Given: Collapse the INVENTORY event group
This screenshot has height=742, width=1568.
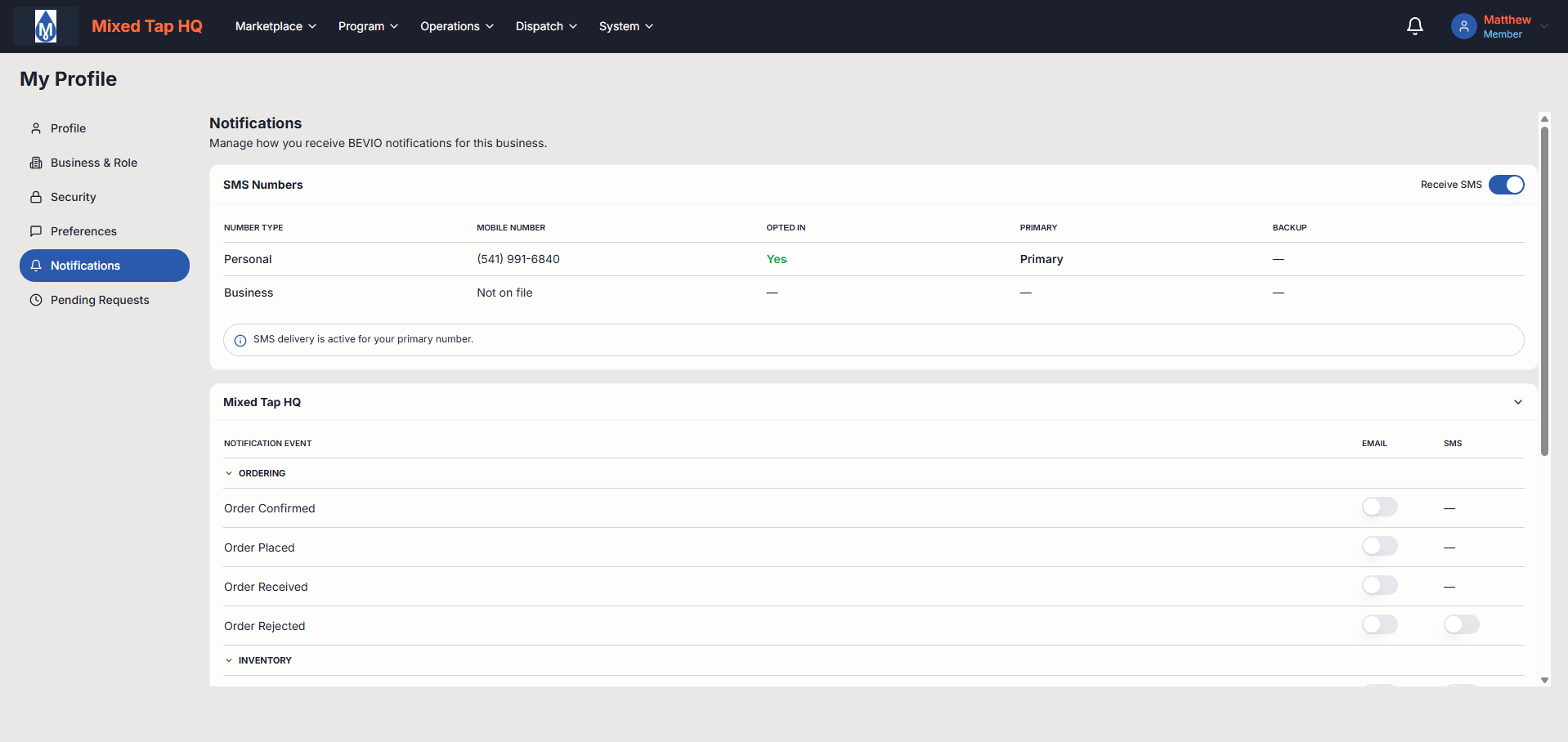Looking at the screenshot, I should (x=229, y=660).
